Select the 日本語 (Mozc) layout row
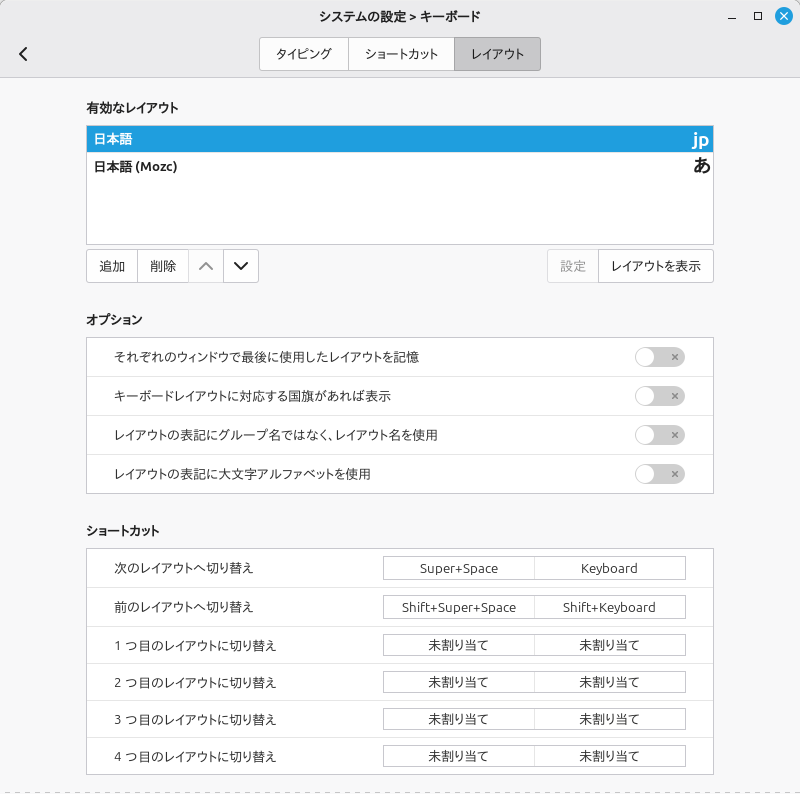Screen dimensions: 800x794 point(399,167)
